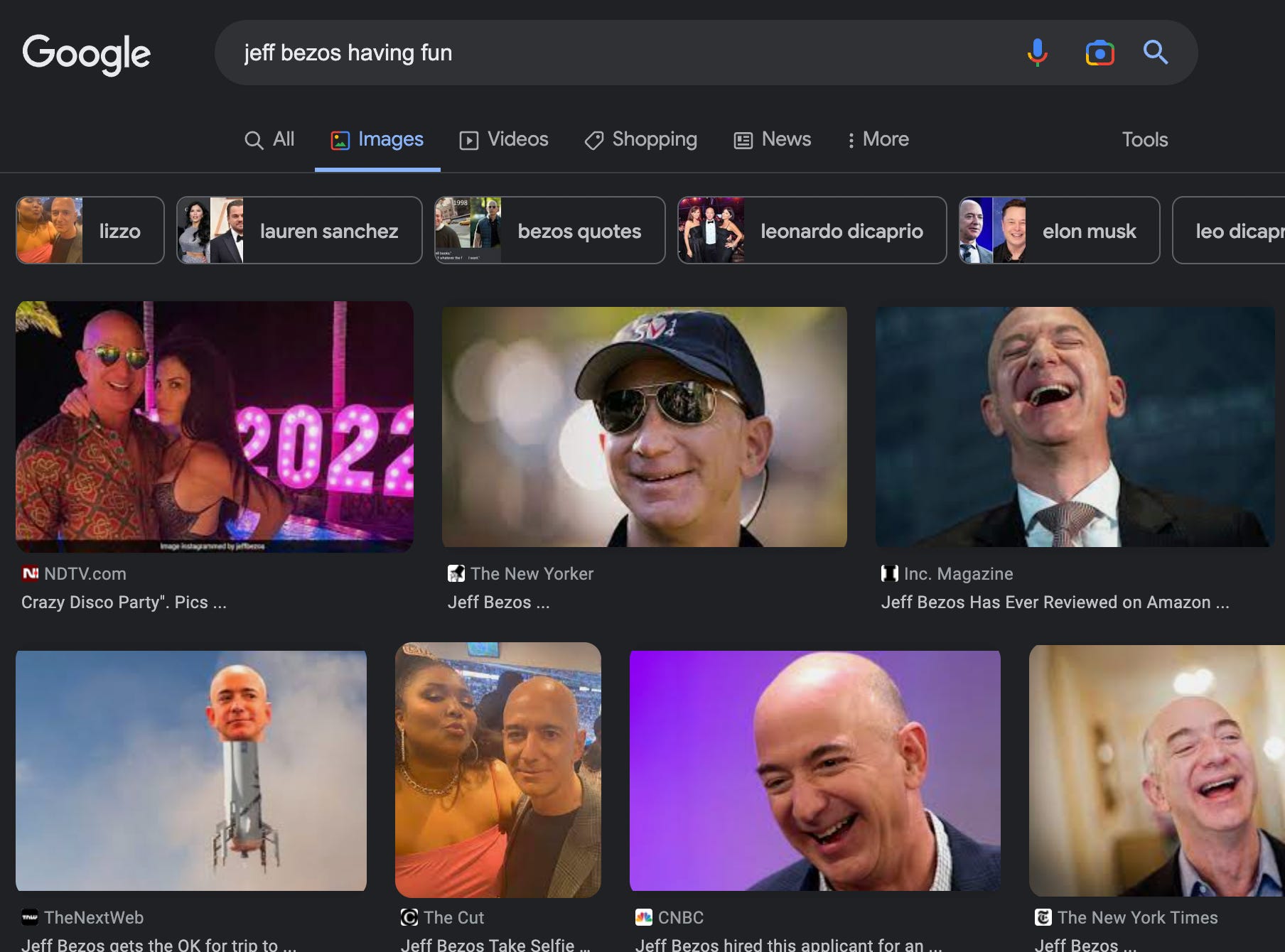Click the bezos quotes chip thumbnail image
The height and width of the screenshot is (952, 1285).
pos(468,230)
